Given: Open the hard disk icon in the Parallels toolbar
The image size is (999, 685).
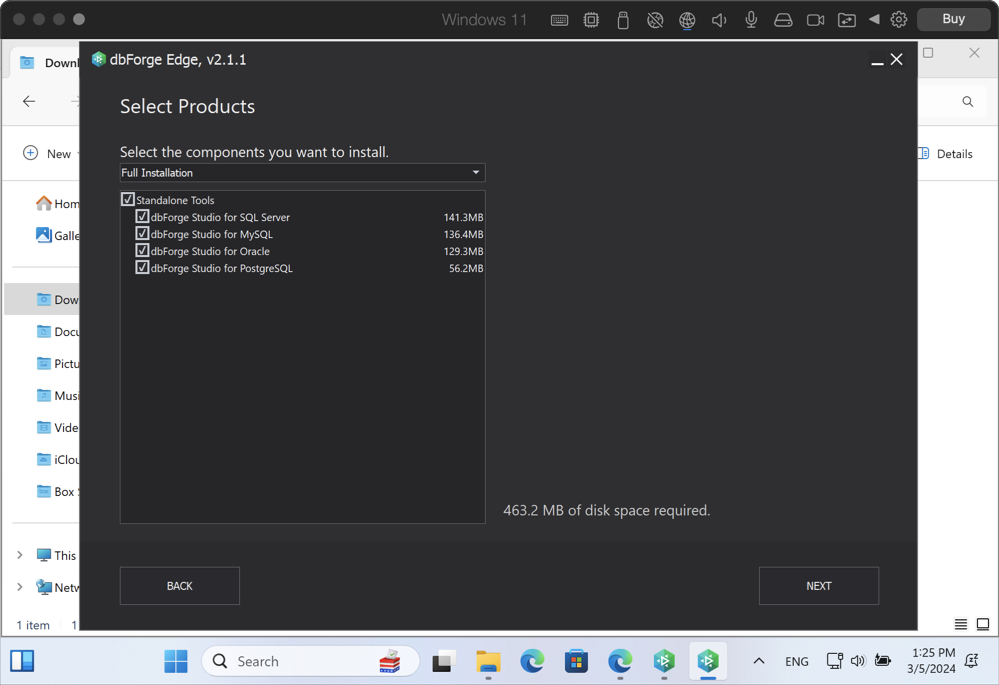Looking at the screenshot, I should (x=783, y=20).
